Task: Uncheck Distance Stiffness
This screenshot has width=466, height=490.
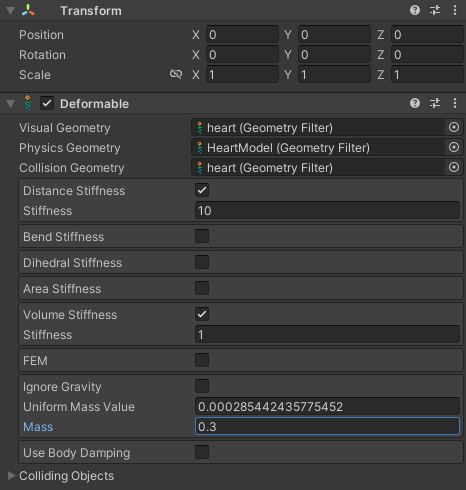Action: (x=202, y=190)
